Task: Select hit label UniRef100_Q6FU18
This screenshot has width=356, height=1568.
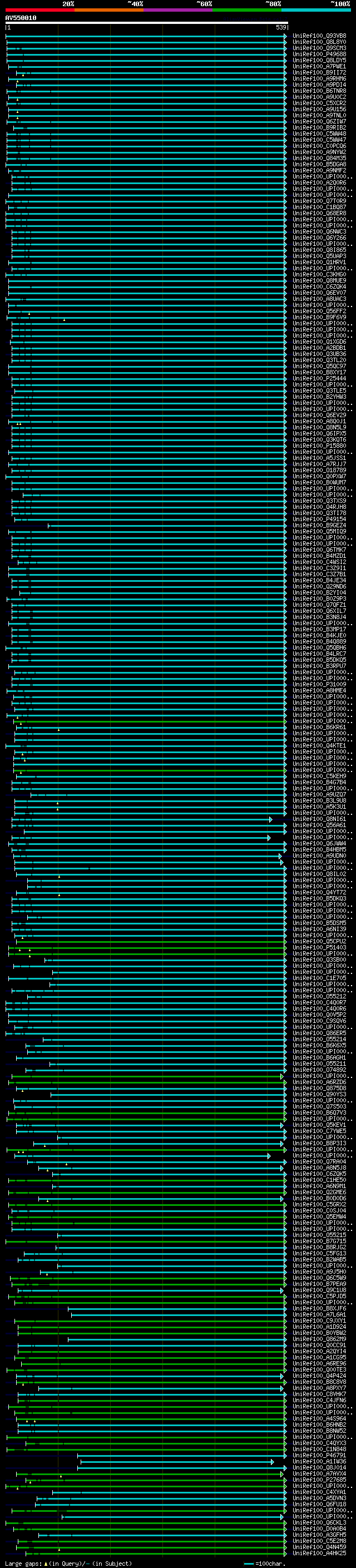Action: (319, 1504)
